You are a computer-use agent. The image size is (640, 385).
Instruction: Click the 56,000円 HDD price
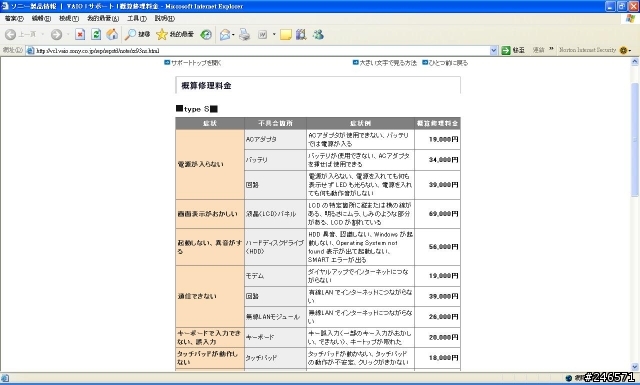pyautogui.click(x=443, y=247)
